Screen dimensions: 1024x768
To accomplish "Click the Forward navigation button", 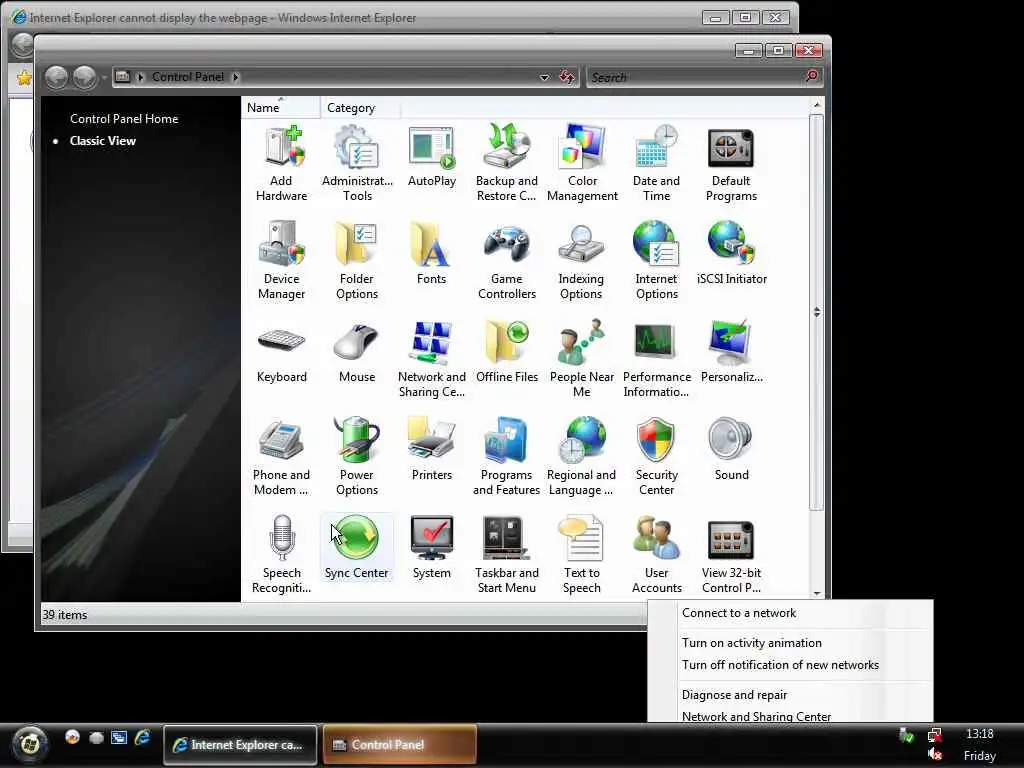I will click(84, 77).
